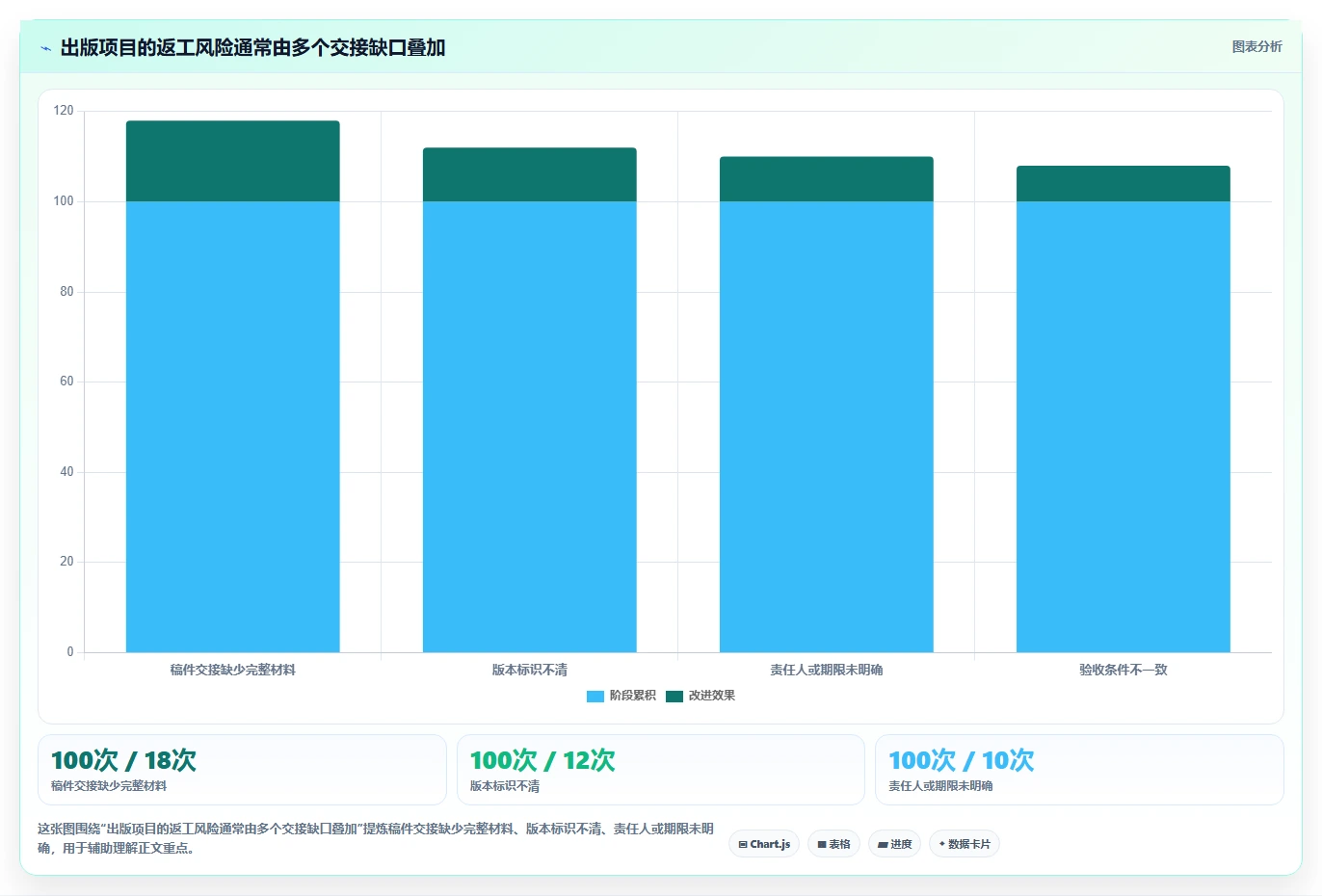Select the dark green segment above 稿件交接缺少完整材料

point(233,161)
